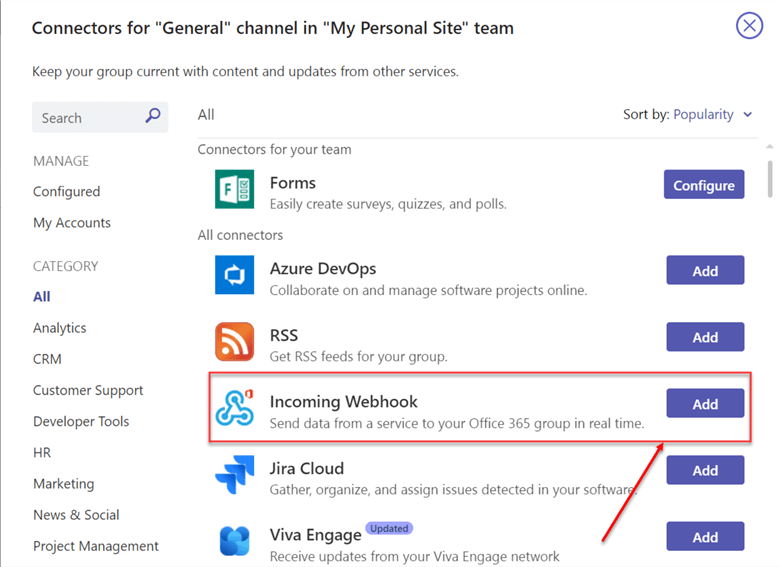
Task: Click the Jira Cloud icon
Action: coord(235,475)
